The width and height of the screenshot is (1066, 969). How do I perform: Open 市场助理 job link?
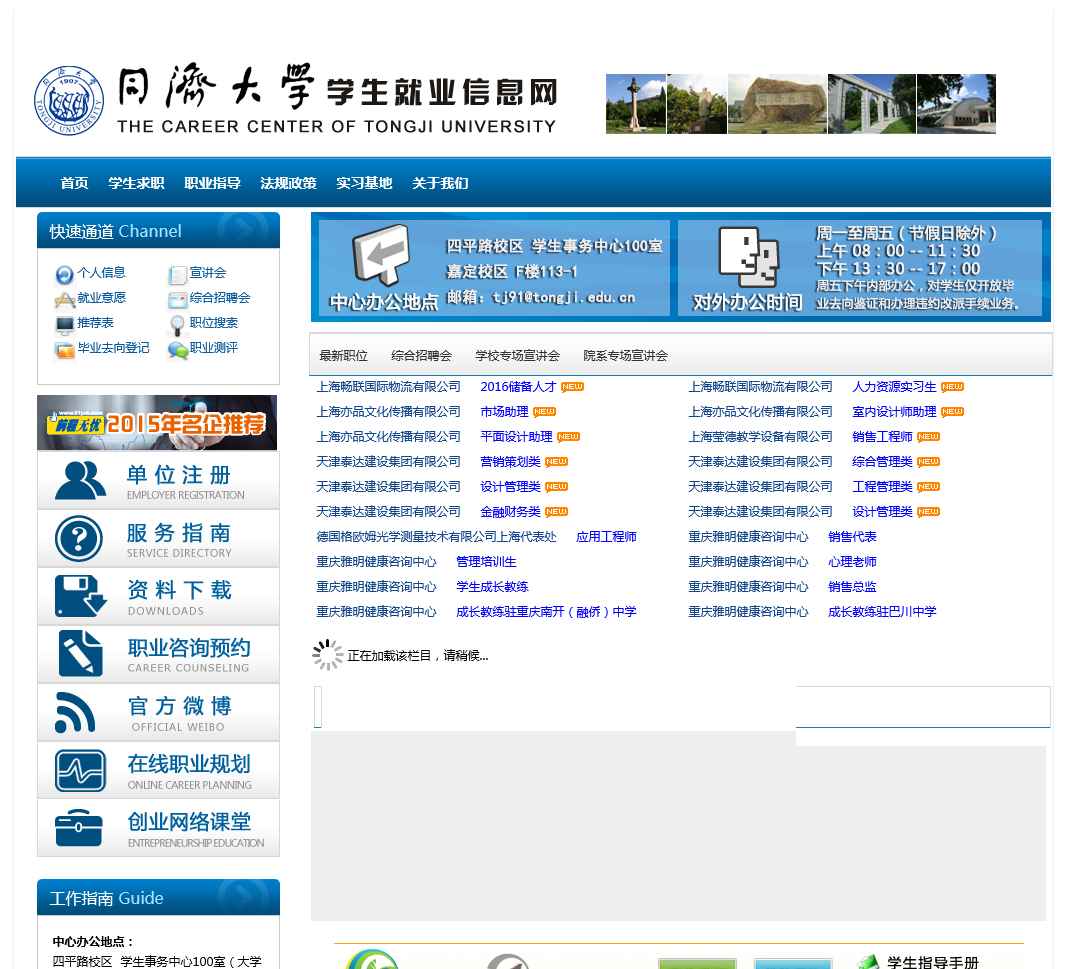tap(504, 412)
